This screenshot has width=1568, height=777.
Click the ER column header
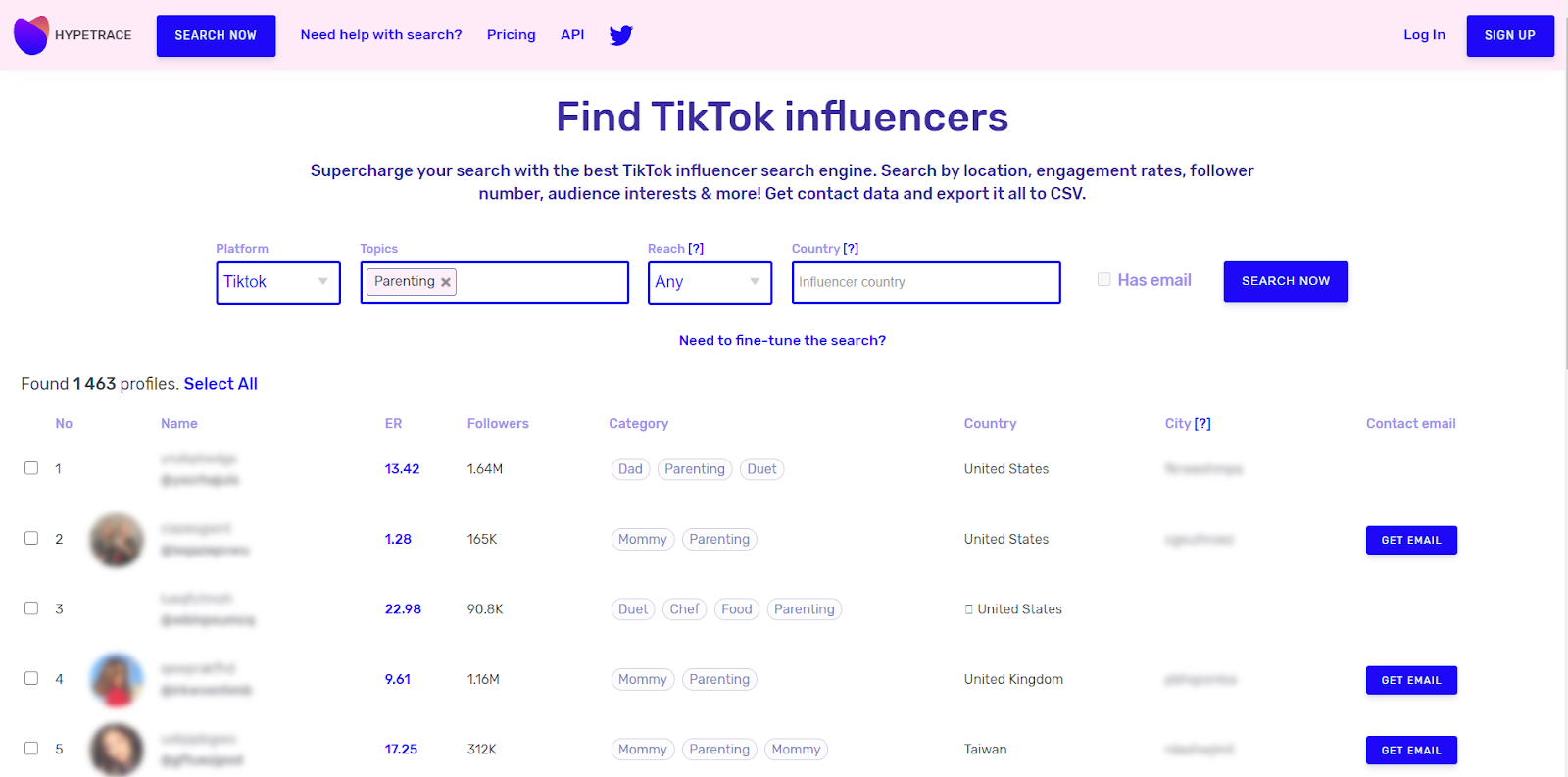pos(393,424)
